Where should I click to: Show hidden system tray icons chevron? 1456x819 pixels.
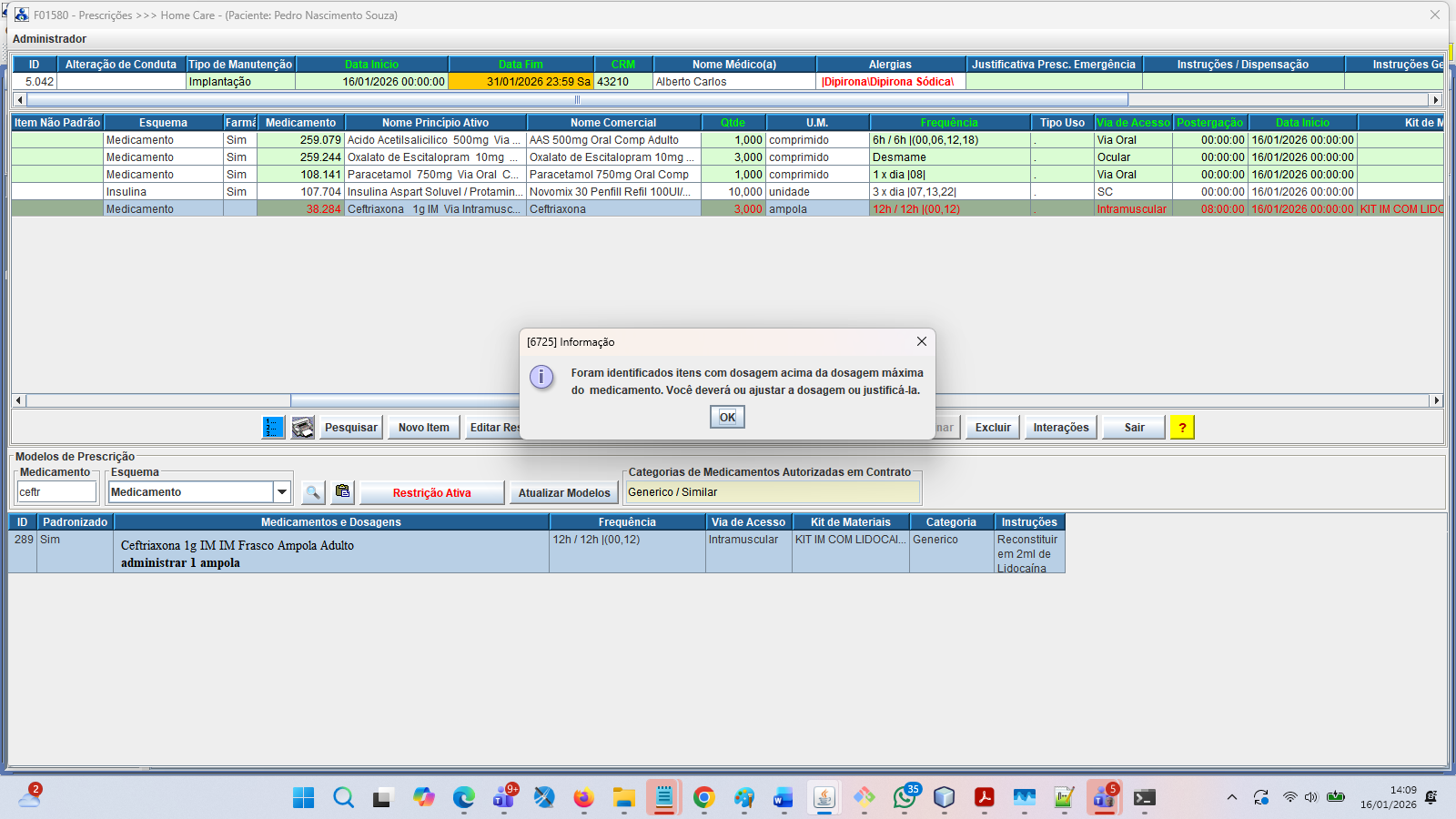pos(1231,798)
